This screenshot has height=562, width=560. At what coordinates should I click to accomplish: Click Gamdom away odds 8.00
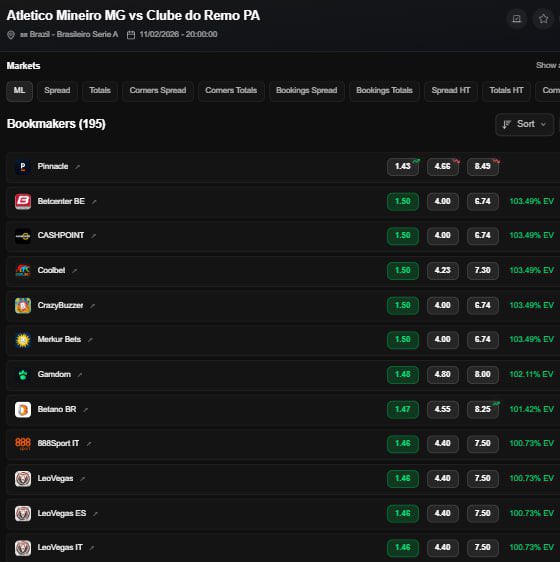[483, 375]
